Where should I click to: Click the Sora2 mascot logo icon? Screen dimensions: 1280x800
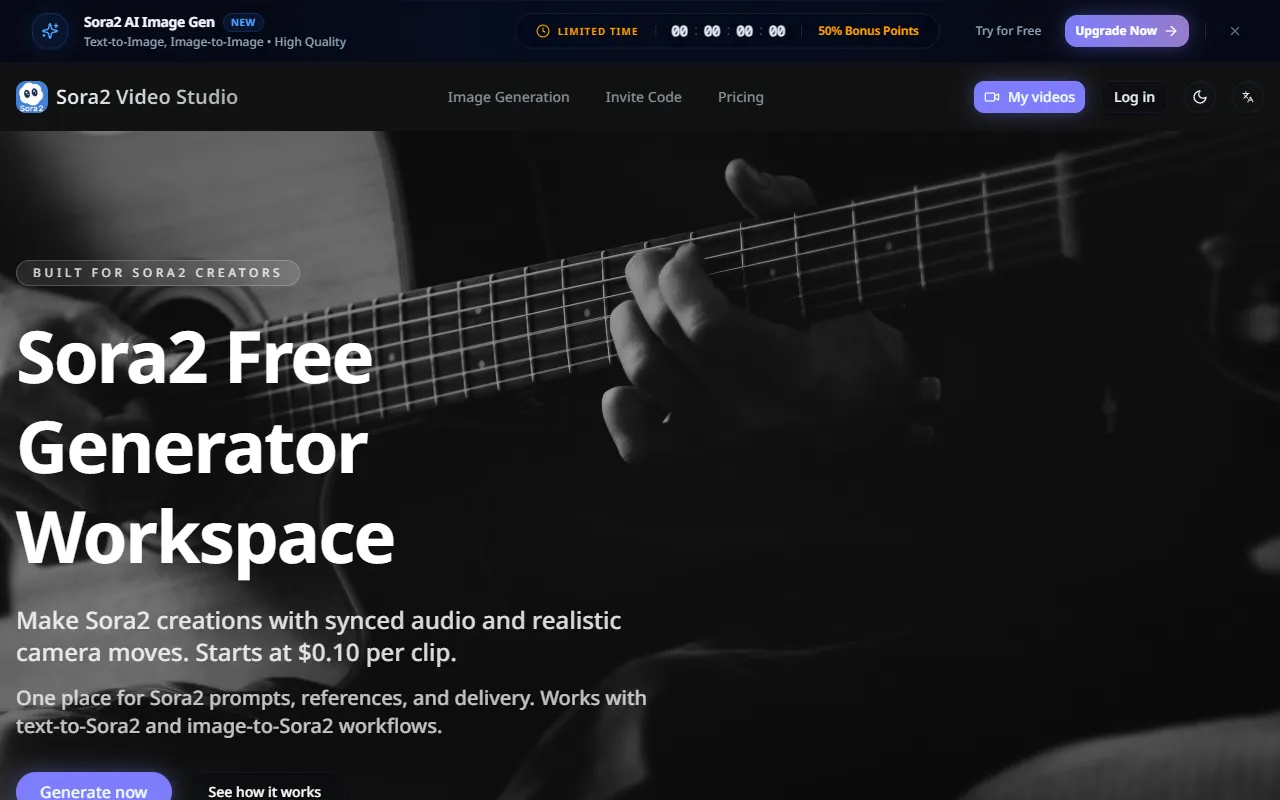point(32,97)
